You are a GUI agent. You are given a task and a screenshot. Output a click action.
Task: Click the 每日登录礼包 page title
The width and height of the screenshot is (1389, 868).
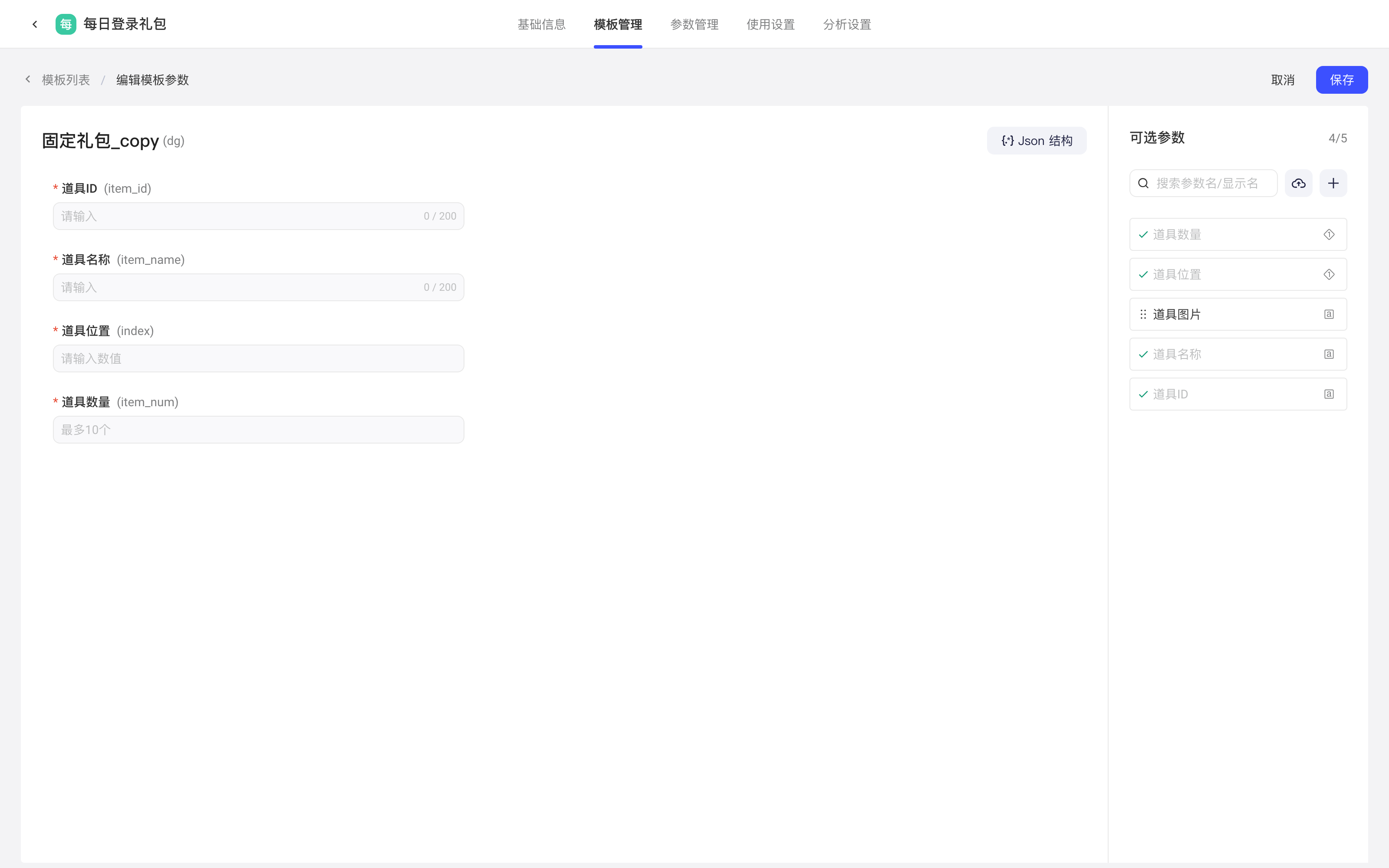[125, 24]
